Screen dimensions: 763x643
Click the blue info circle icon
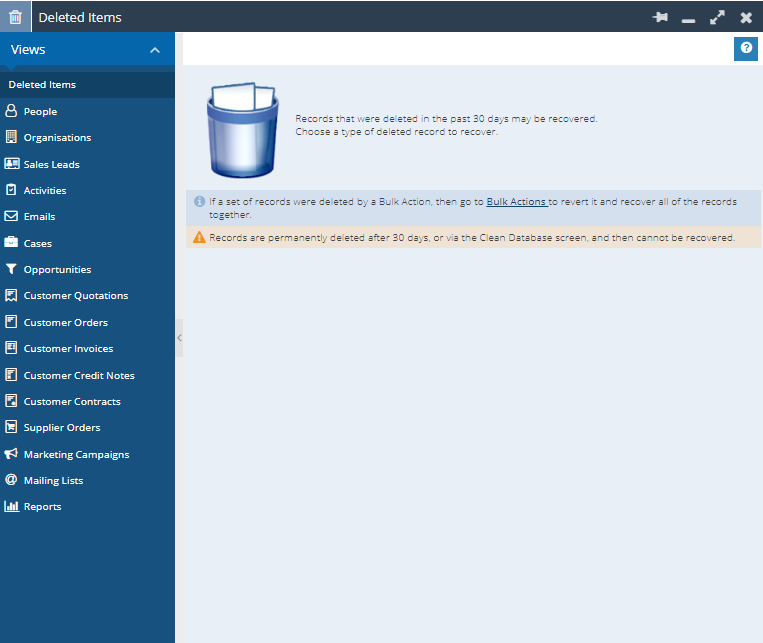point(200,202)
